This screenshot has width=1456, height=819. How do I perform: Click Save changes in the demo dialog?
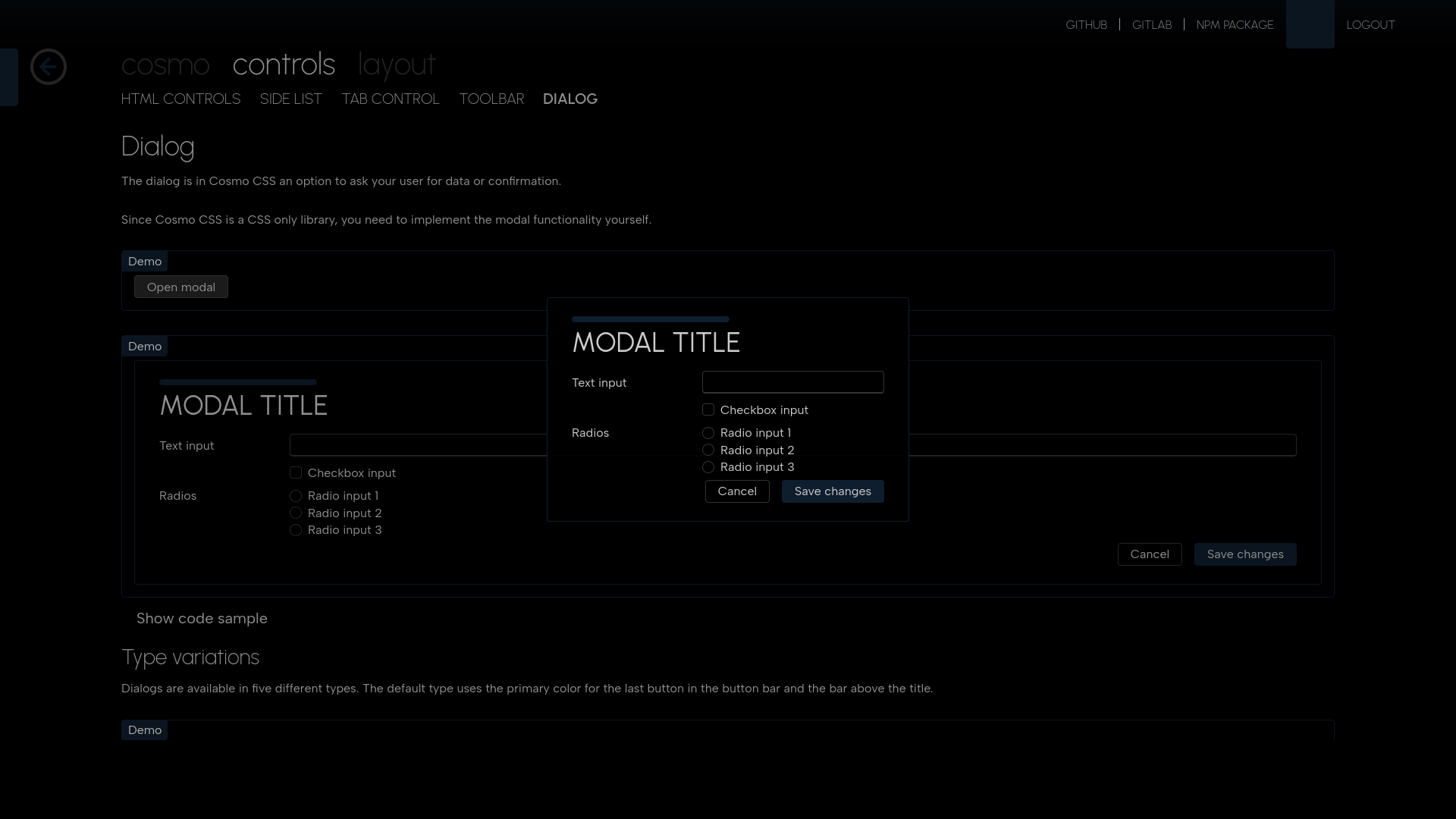click(1245, 554)
